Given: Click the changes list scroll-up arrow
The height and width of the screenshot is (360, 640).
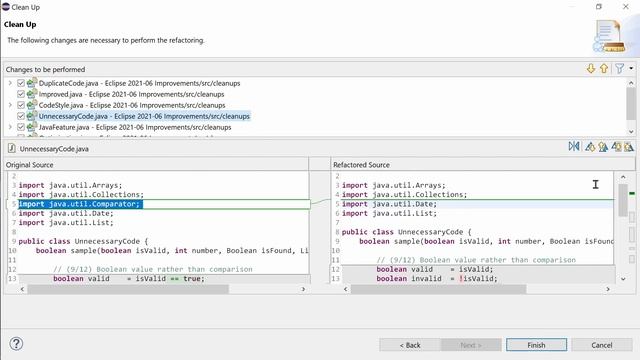Looking at the screenshot, I should coord(631,82).
